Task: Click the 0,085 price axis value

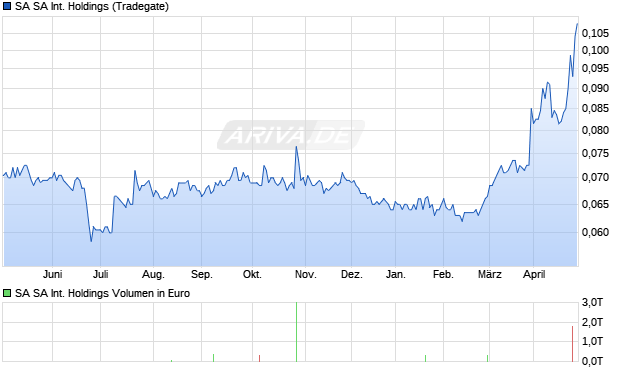Action: coord(595,108)
